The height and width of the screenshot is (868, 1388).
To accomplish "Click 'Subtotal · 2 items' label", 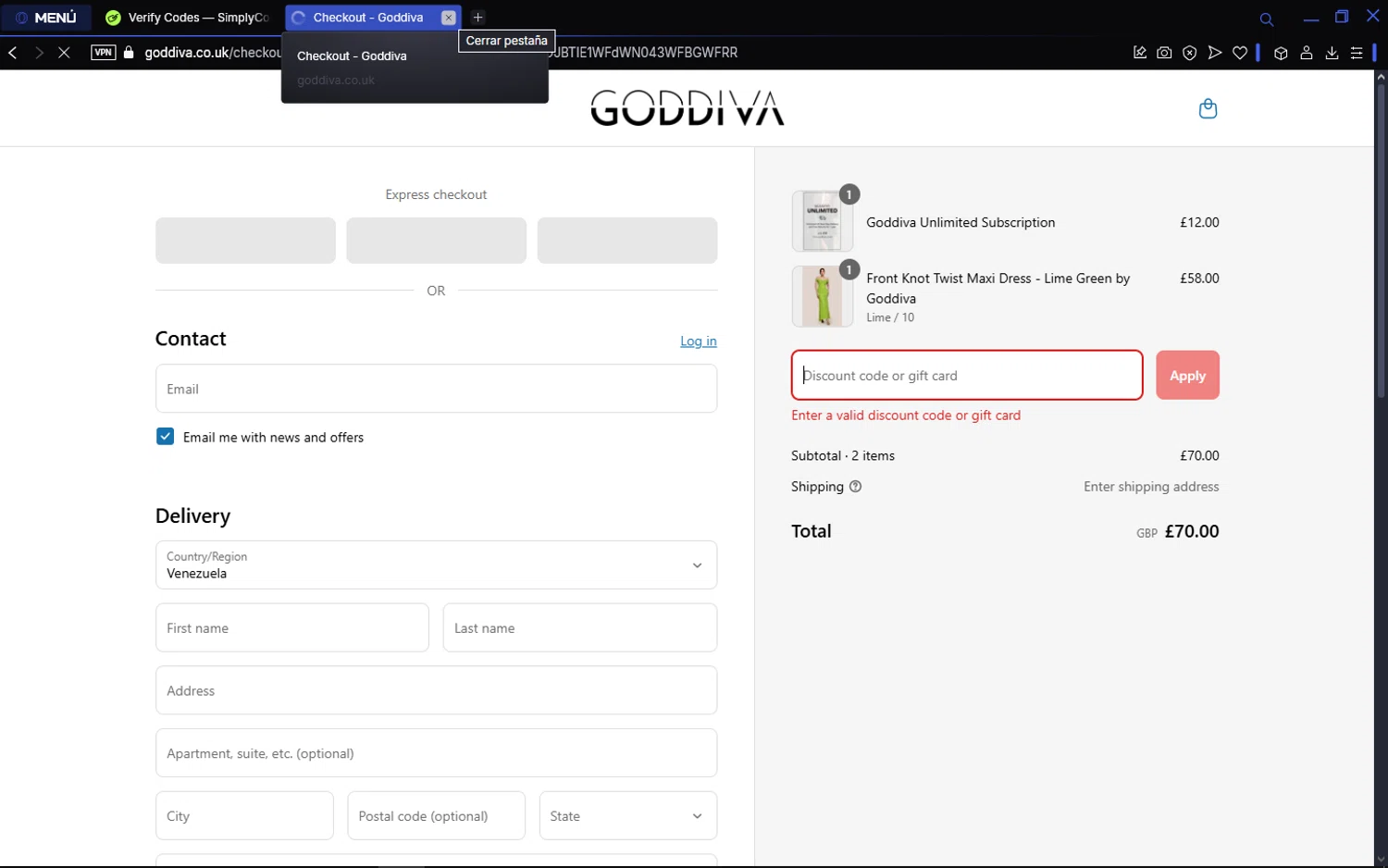I will 843,455.
